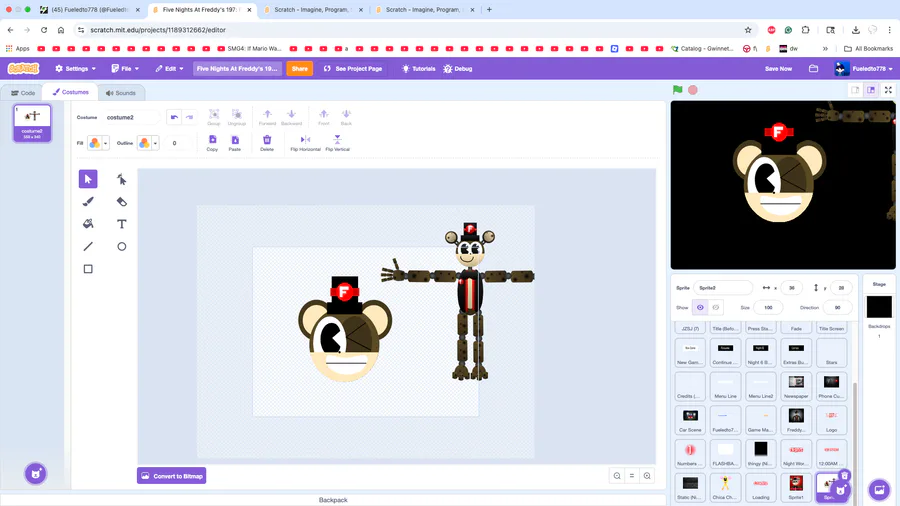
Task: Enter full screen stage mode
Action: tap(888, 90)
